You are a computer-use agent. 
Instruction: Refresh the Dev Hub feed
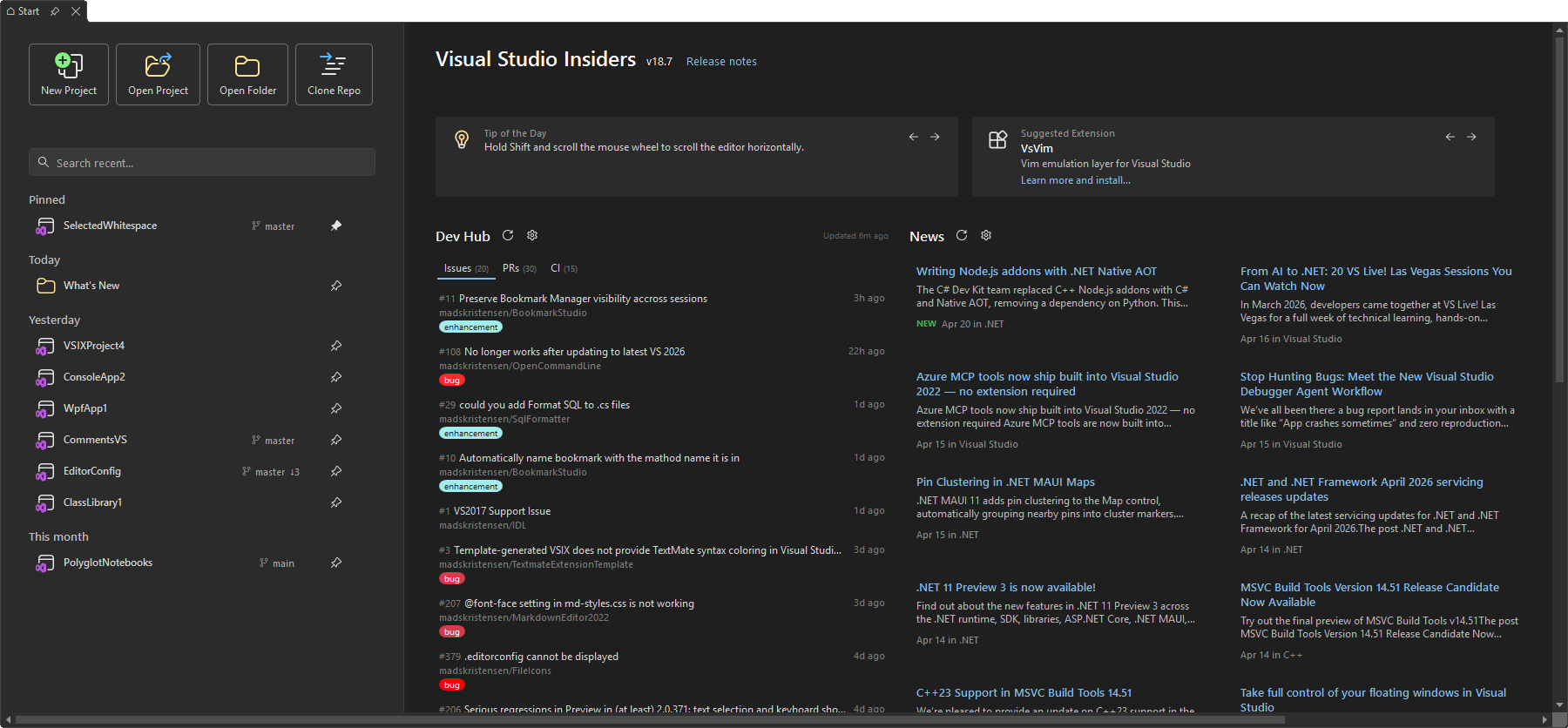(508, 235)
